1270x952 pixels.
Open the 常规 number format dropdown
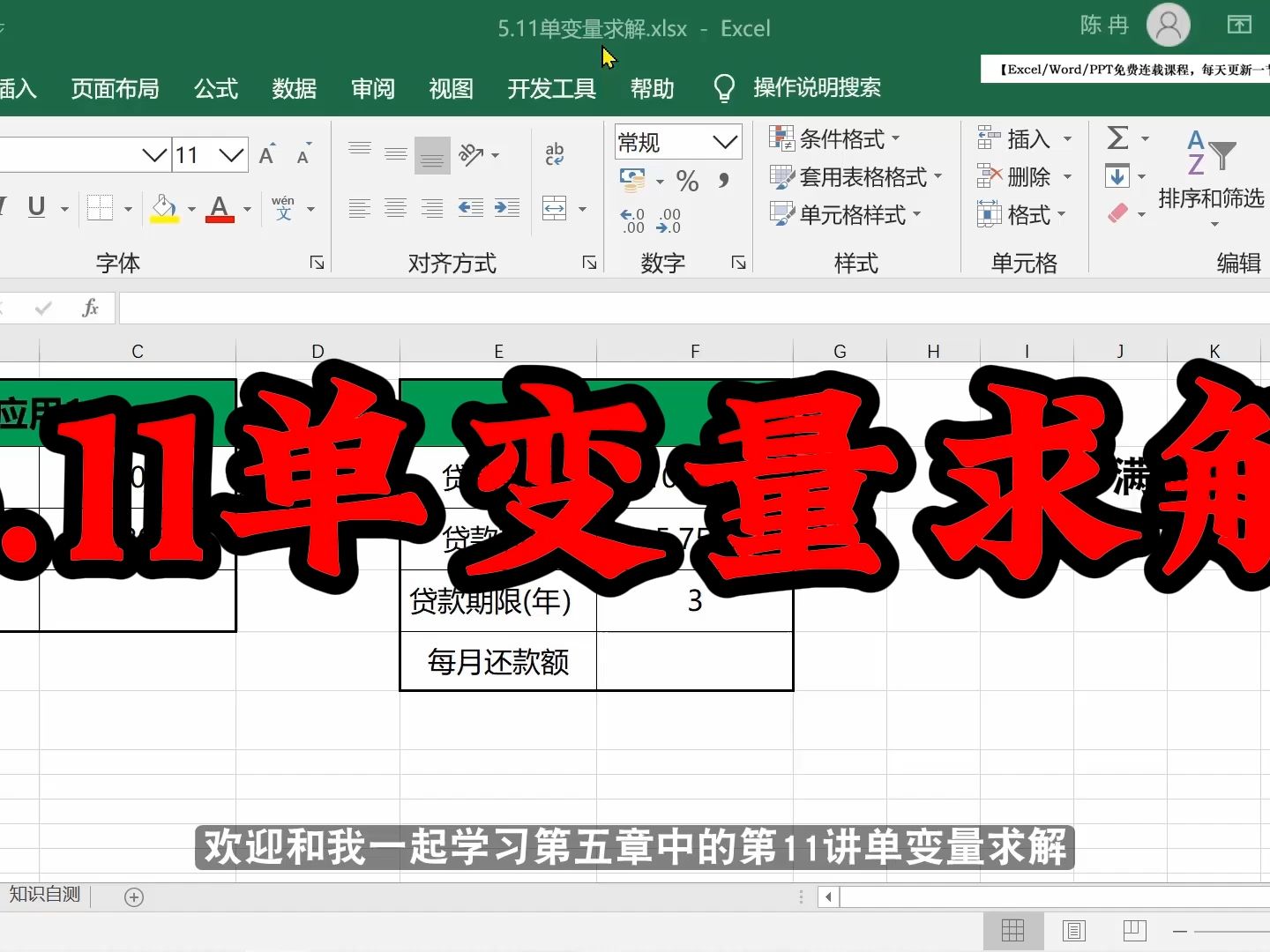pyautogui.click(x=677, y=142)
